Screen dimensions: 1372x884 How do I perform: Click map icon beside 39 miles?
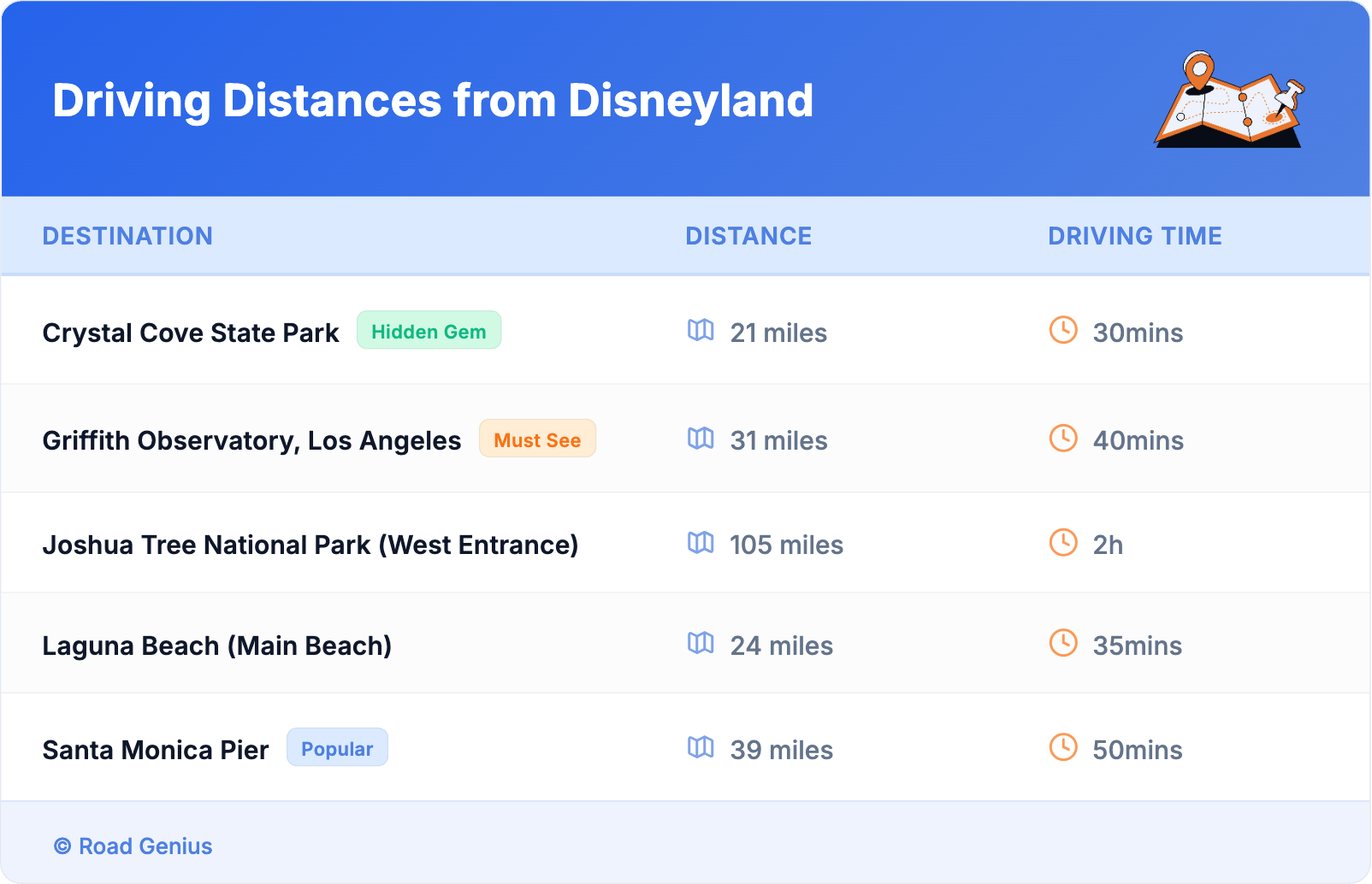tap(701, 747)
